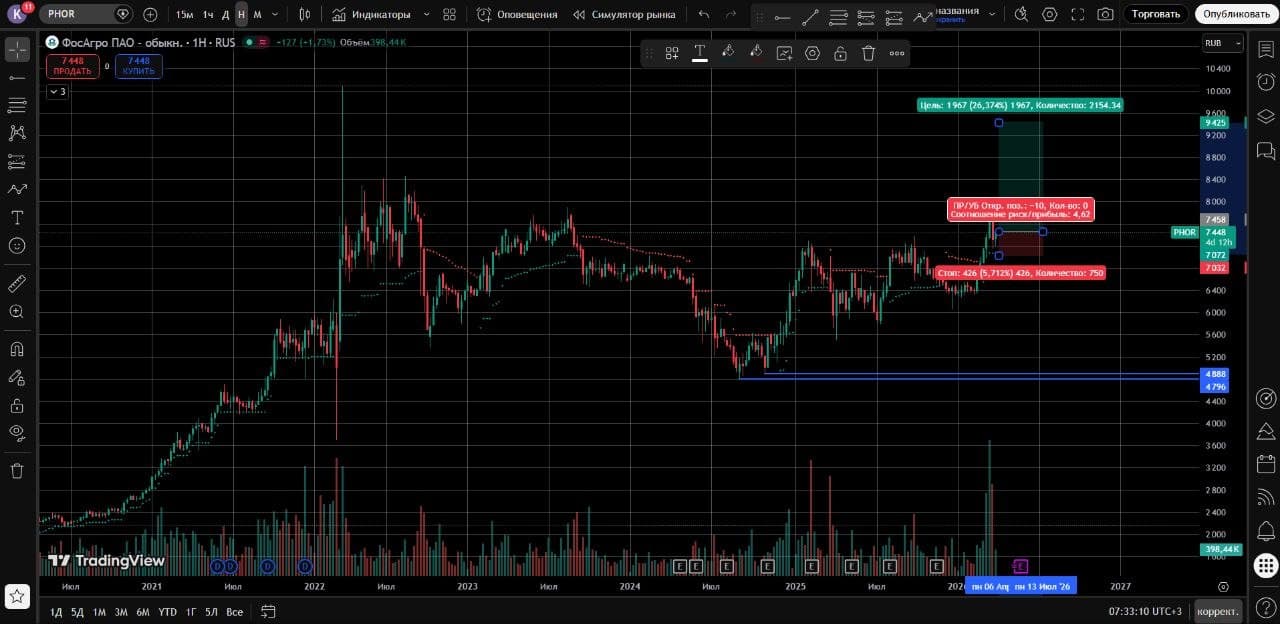Expand the collapsed indicators legend showing 3
1280x624 pixels.
click(57, 92)
